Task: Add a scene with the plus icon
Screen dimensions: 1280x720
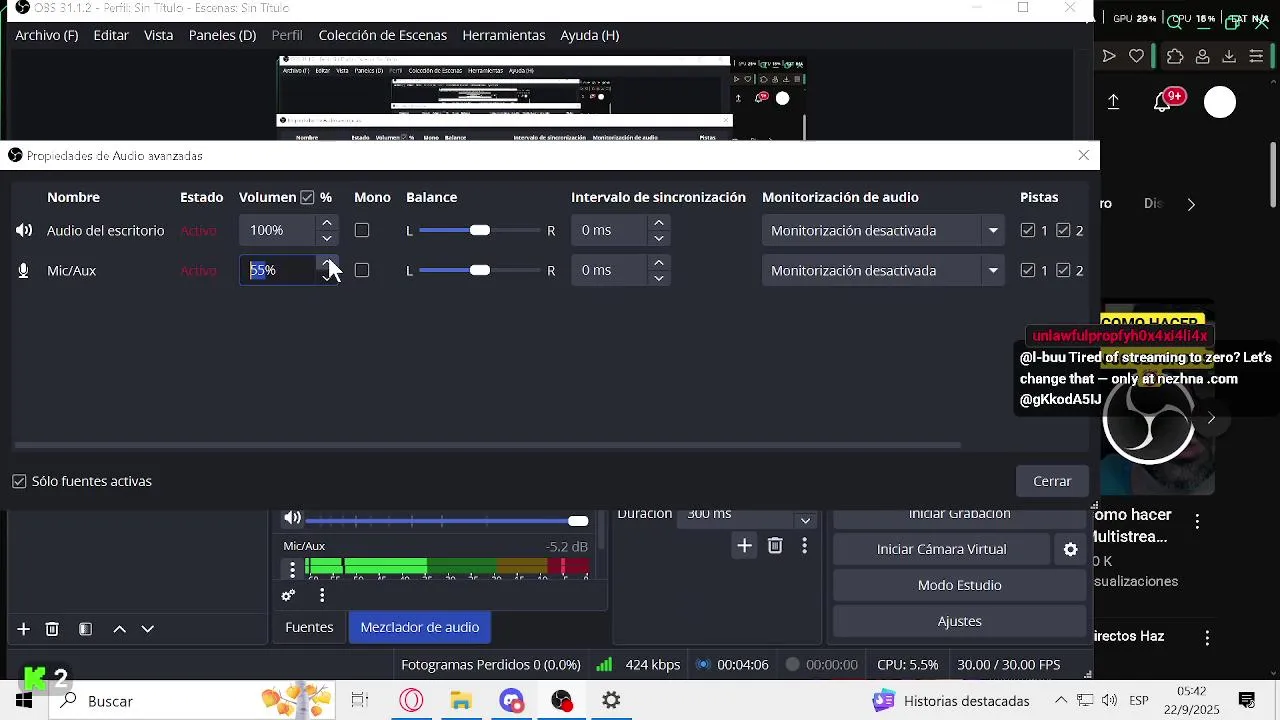Action: [23, 629]
